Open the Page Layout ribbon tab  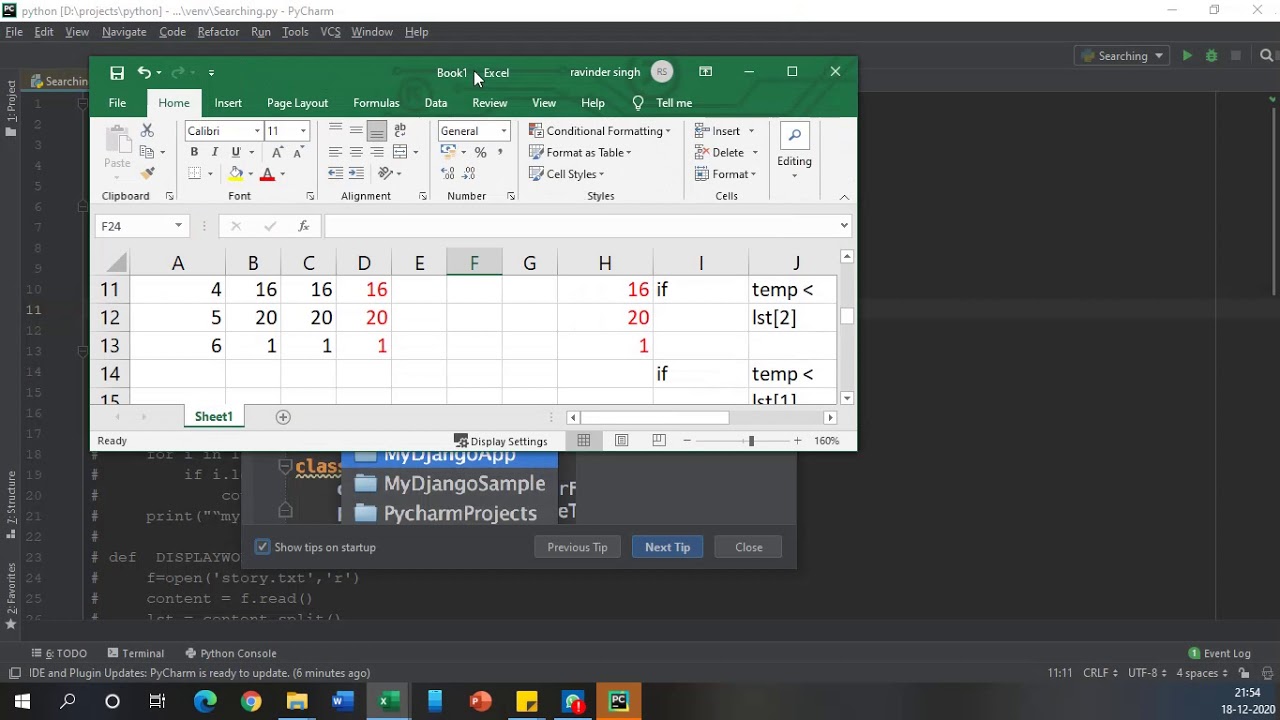[297, 103]
